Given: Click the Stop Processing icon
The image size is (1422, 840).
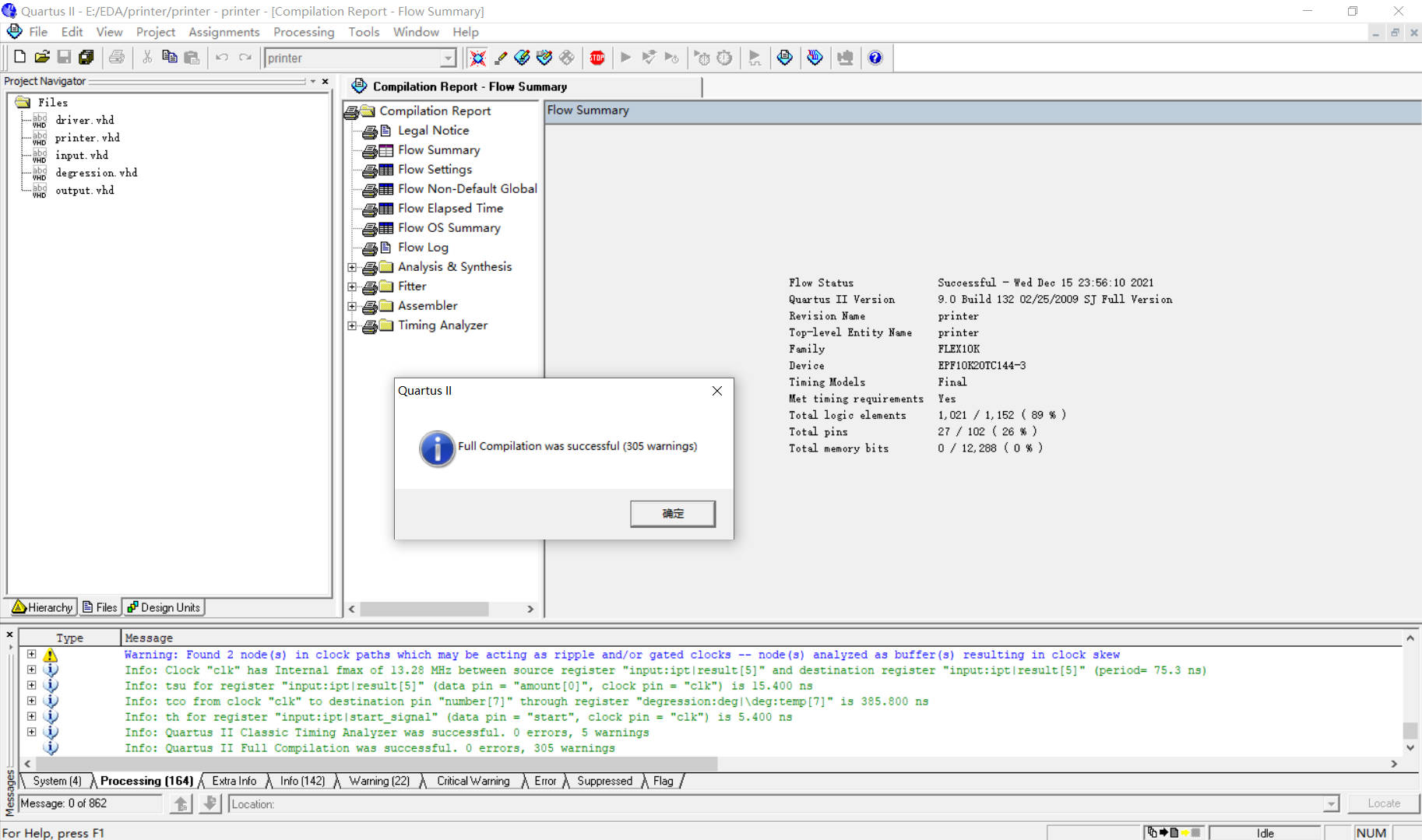Looking at the screenshot, I should click(597, 58).
